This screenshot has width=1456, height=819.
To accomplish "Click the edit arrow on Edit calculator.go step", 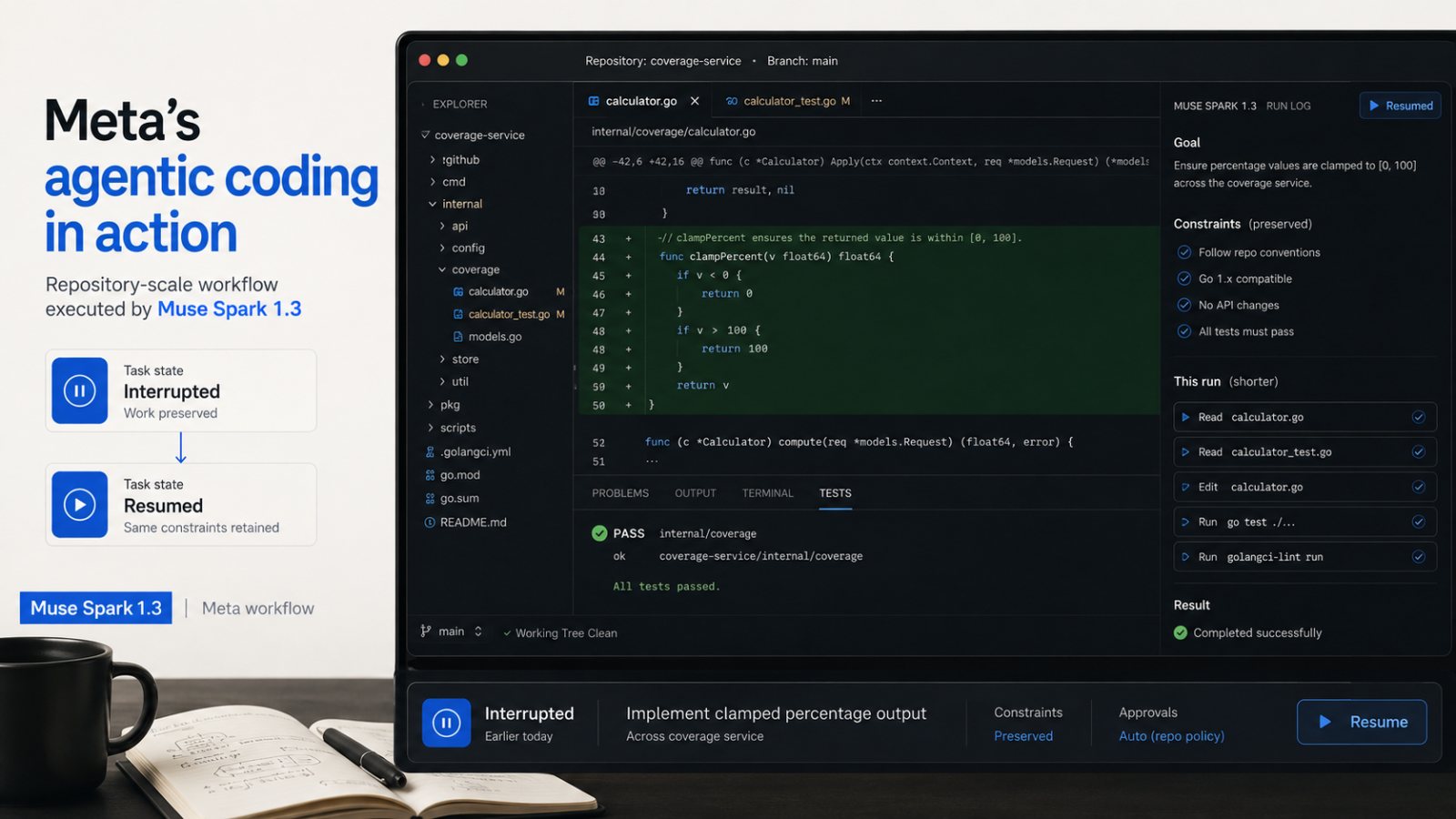I will coord(1186,487).
